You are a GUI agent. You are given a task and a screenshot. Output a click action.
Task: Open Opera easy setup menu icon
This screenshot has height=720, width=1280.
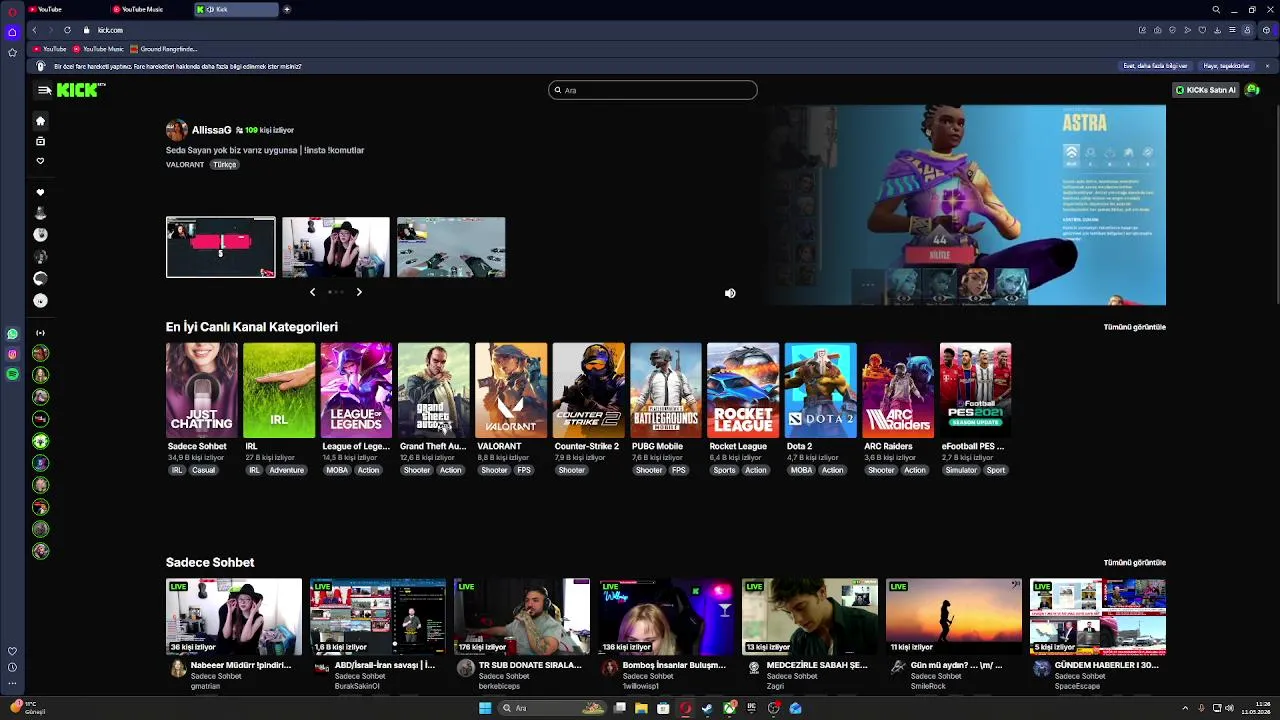1232,30
